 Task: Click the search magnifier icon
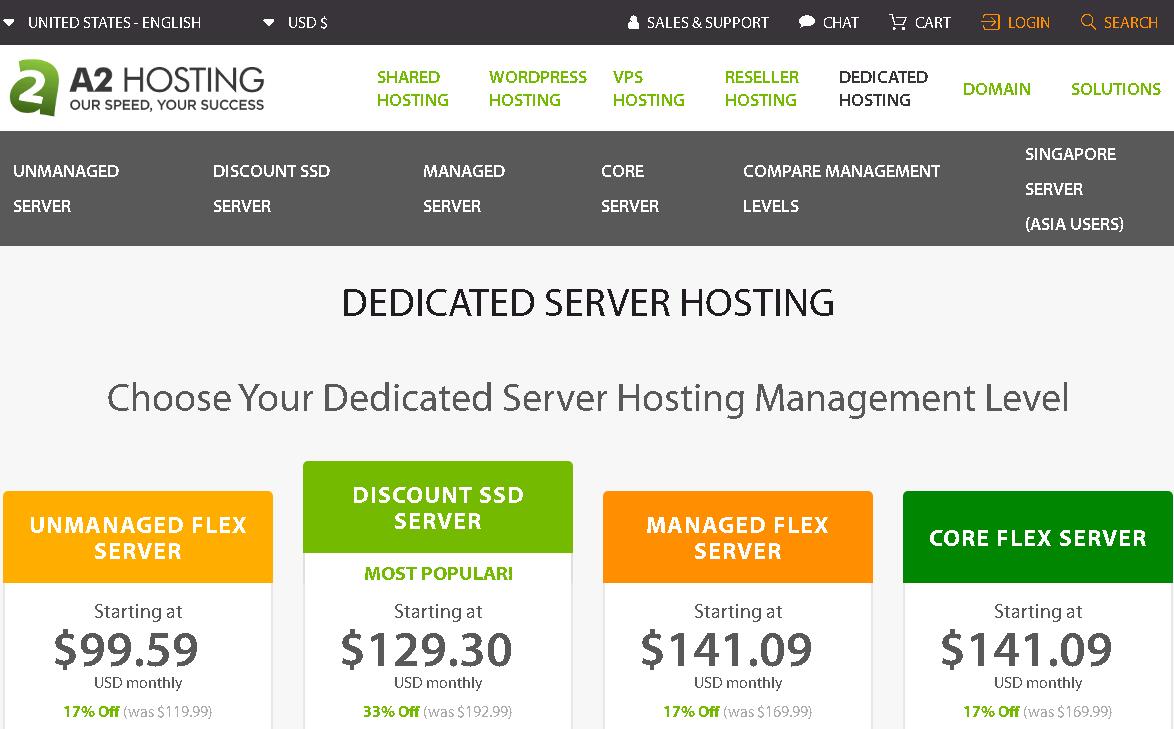(x=1088, y=22)
